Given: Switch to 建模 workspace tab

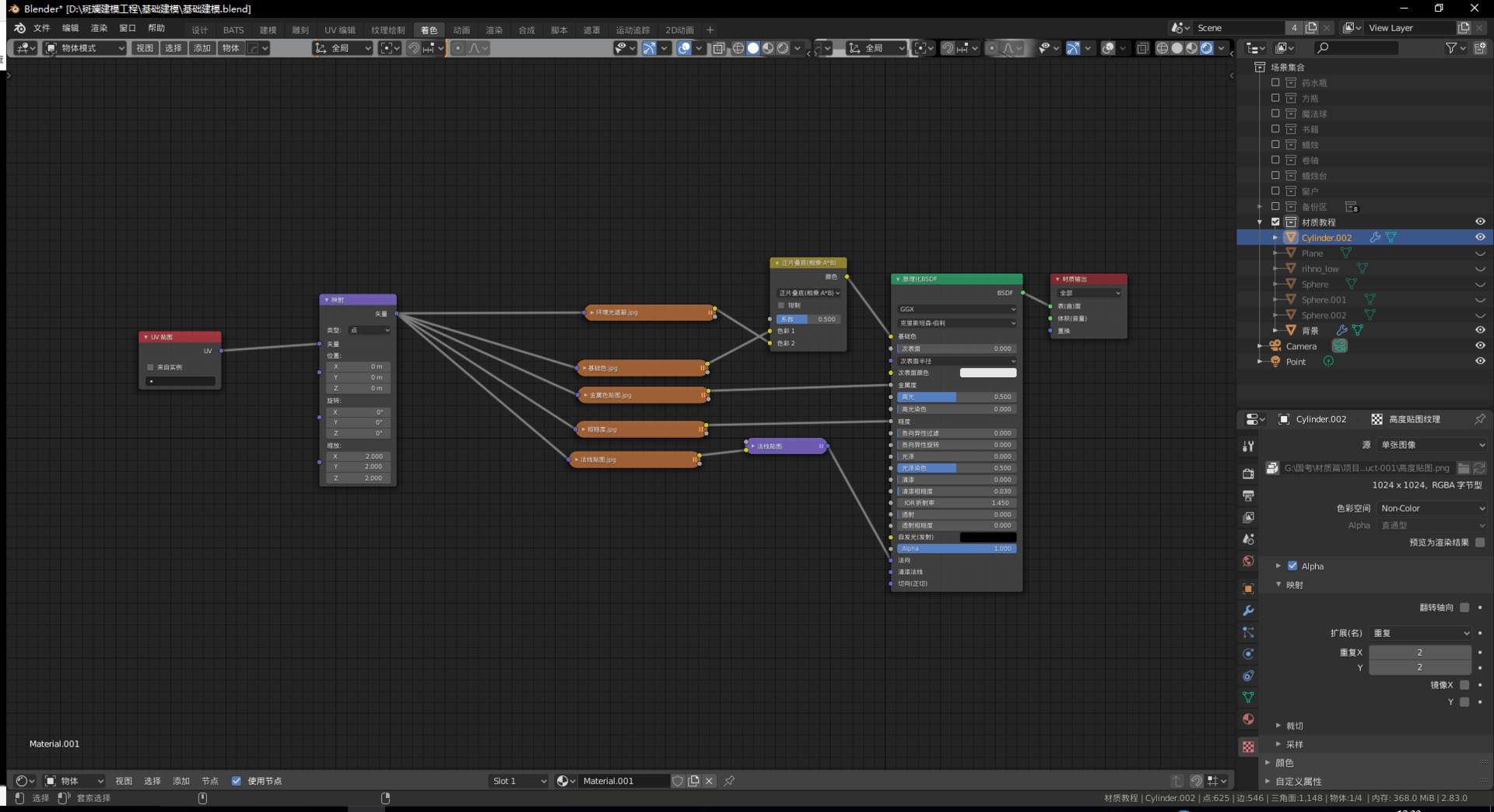Looking at the screenshot, I should (x=268, y=30).
